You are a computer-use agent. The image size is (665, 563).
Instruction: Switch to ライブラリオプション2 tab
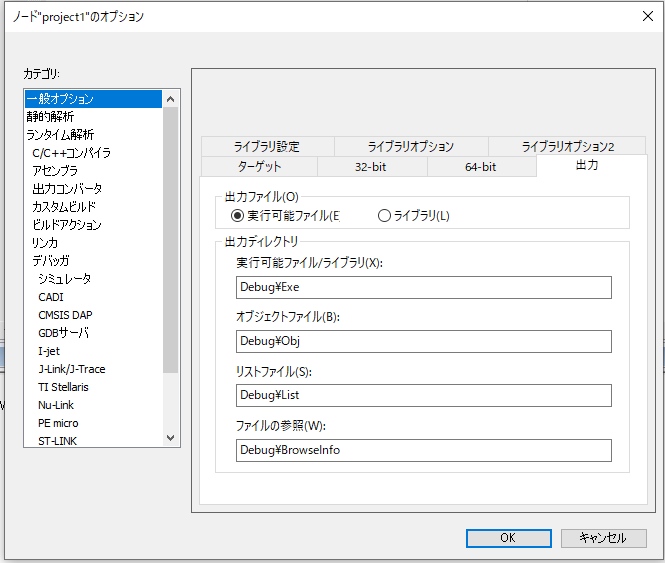567,146
